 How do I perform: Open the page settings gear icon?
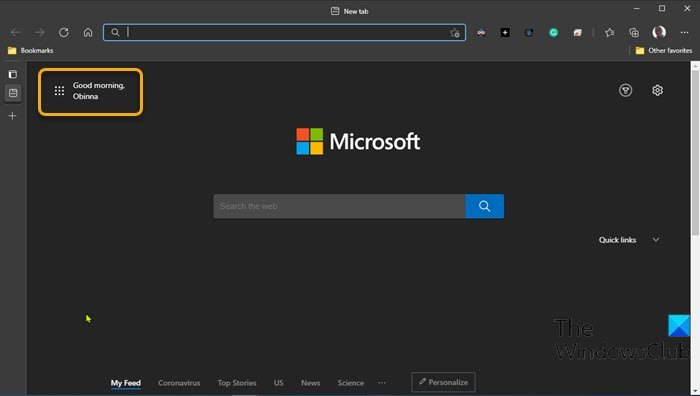[657, 90]
